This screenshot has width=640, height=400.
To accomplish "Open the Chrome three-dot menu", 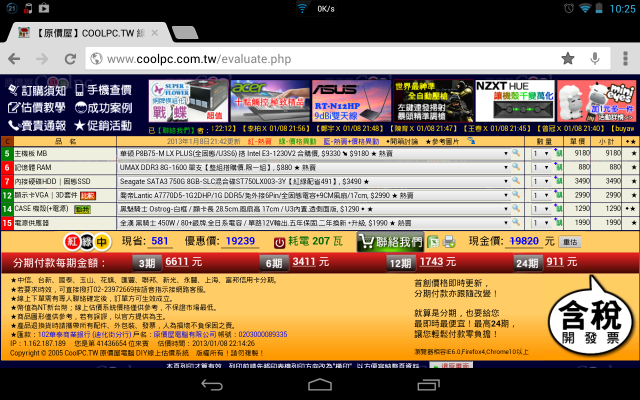I will pos(625,59).
